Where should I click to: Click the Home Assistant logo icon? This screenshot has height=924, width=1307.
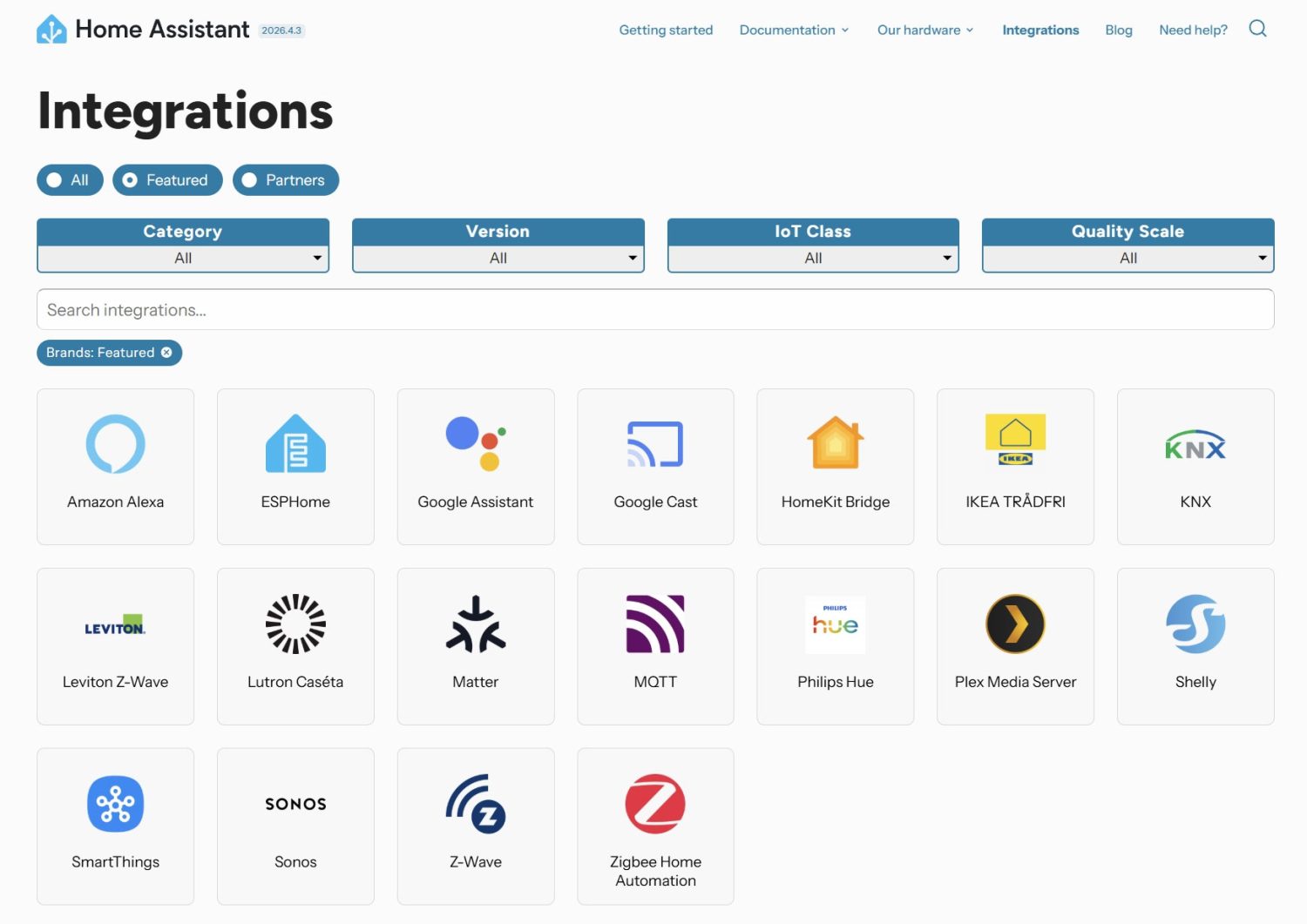tap(51, 29)
